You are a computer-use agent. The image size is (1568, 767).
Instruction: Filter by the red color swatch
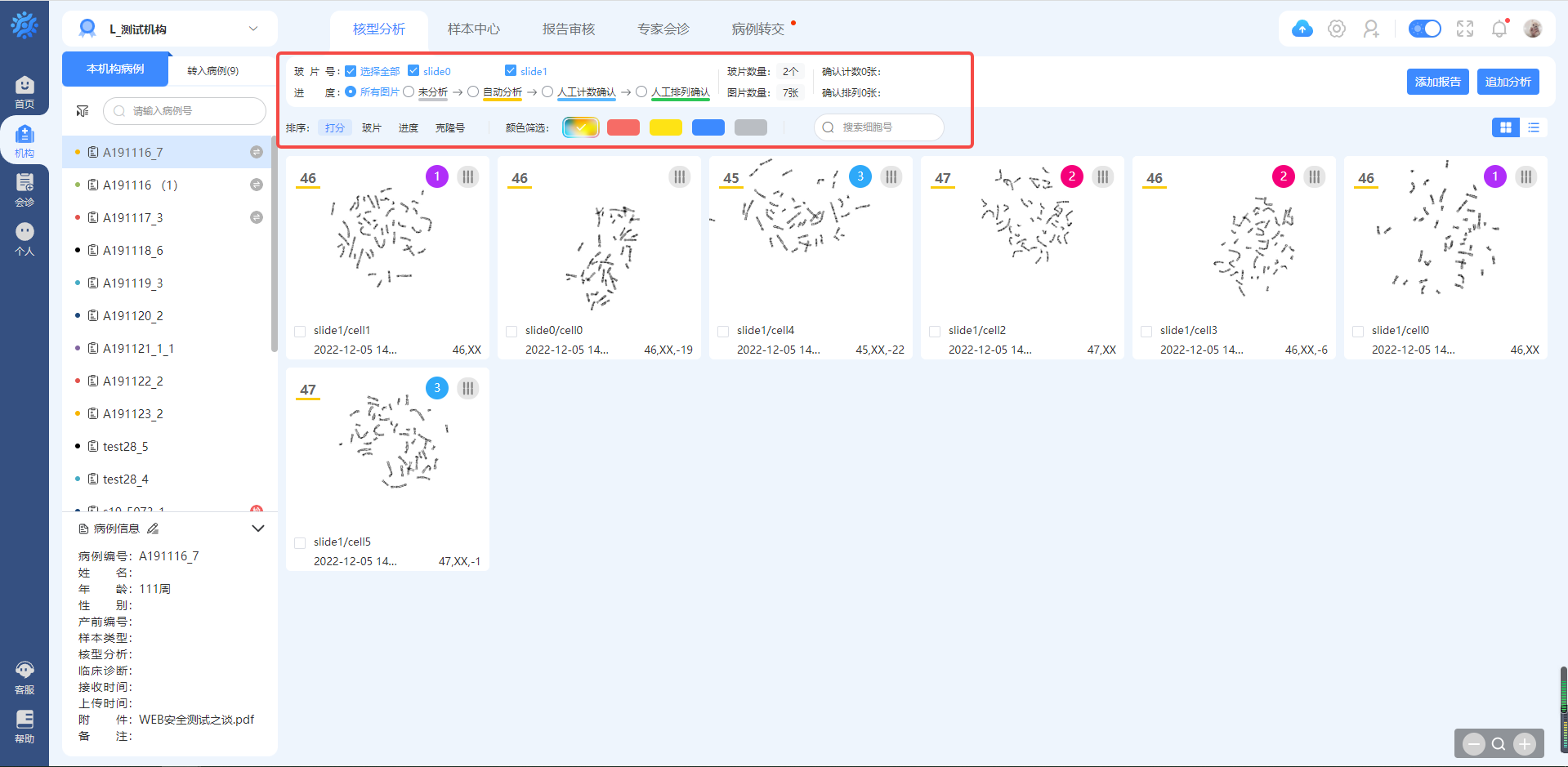tap(623, 127)
